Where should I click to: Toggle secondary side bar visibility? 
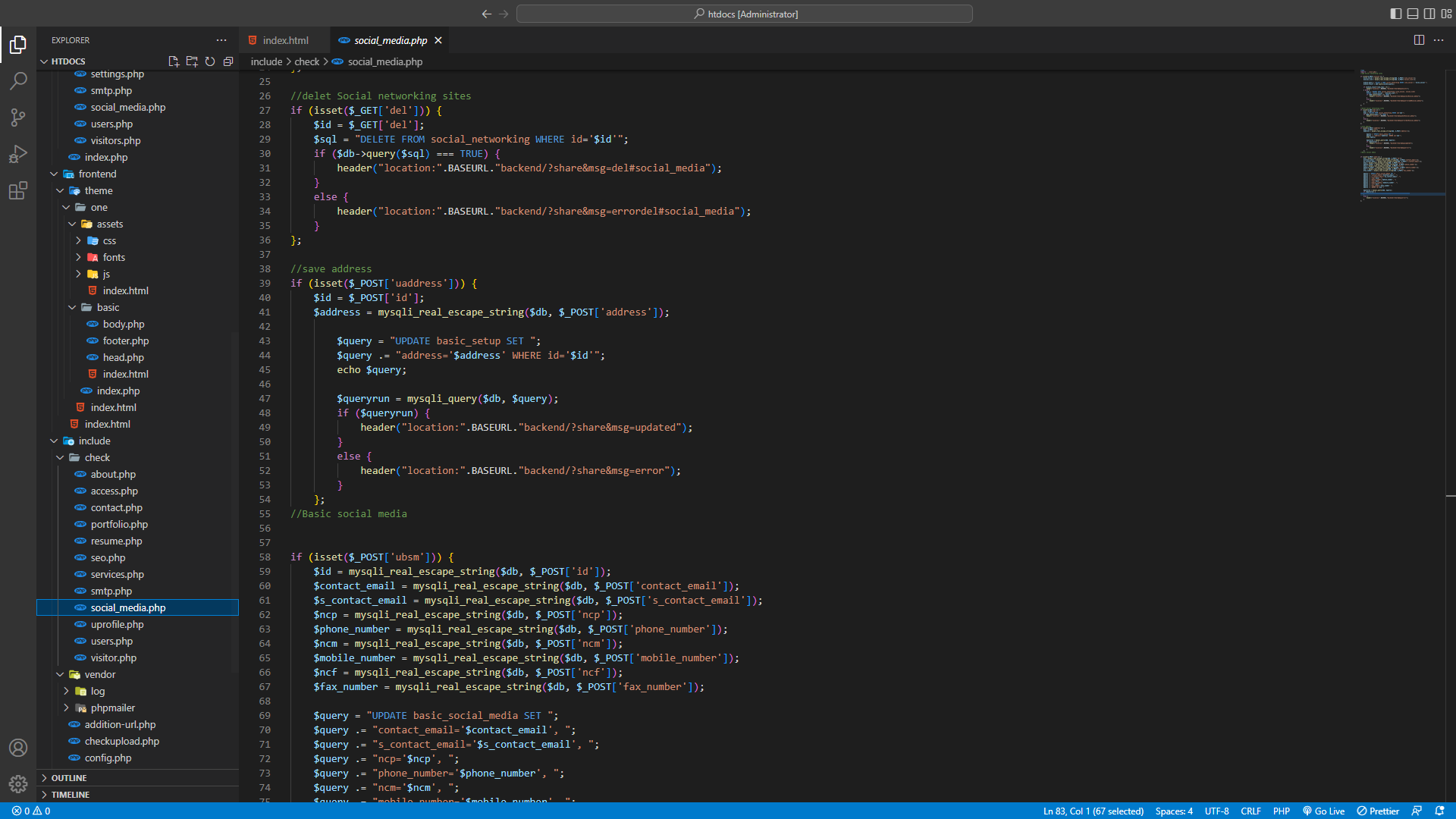(x=1429, y=14)
